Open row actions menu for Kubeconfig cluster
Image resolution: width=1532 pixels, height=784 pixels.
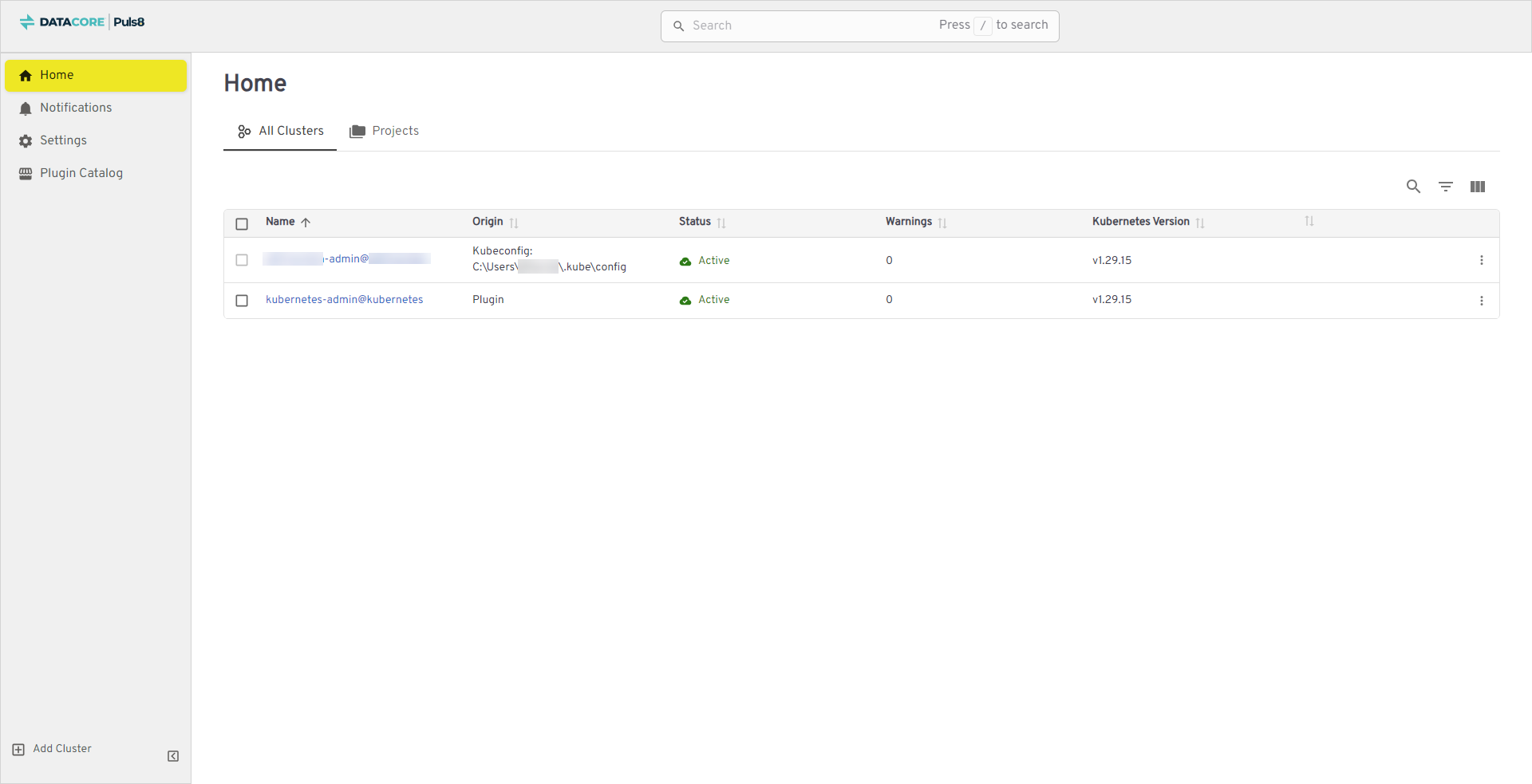tap(1481, 260)
